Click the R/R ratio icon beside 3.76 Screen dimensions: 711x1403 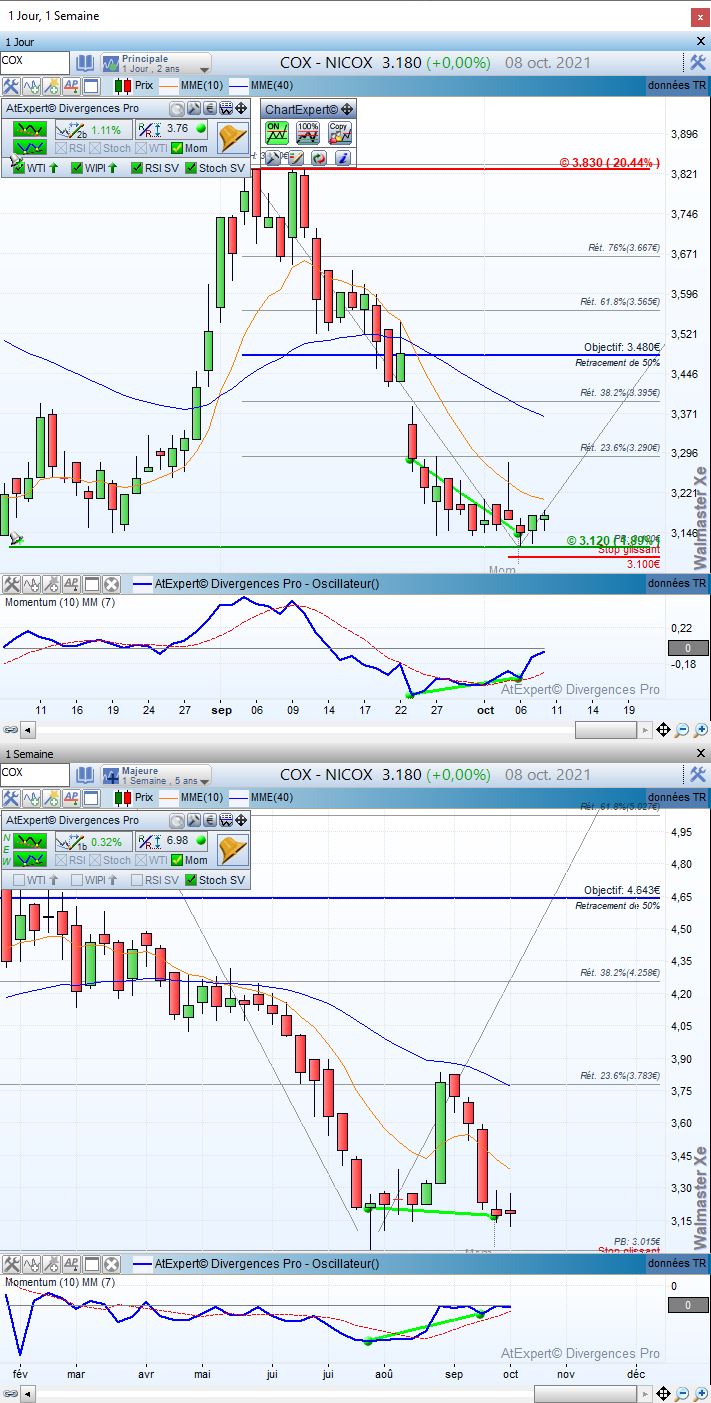149,129
